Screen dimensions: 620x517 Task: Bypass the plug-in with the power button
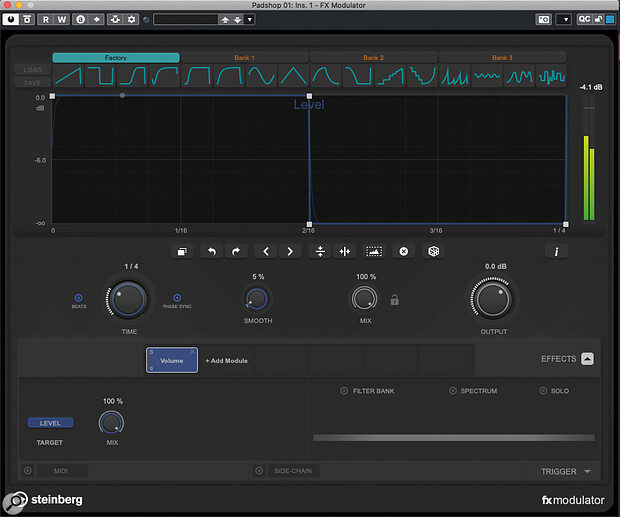coord(10,19)
